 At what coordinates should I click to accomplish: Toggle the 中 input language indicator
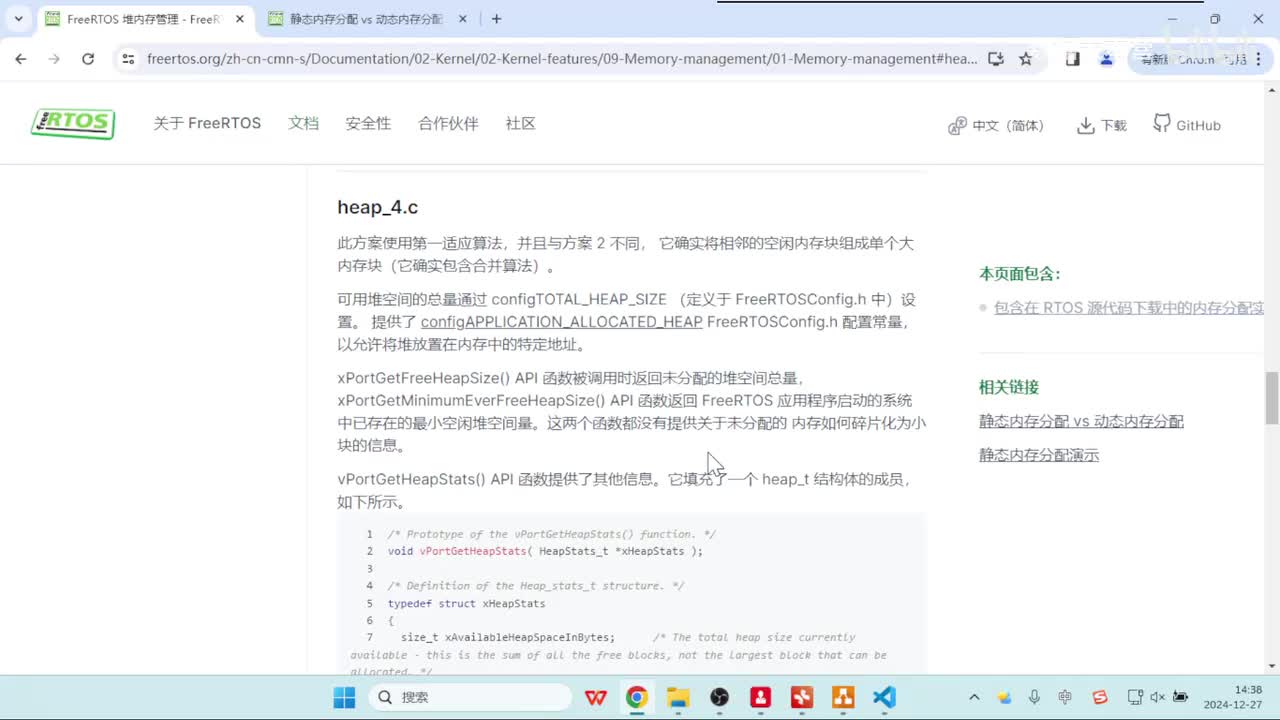1065,697
